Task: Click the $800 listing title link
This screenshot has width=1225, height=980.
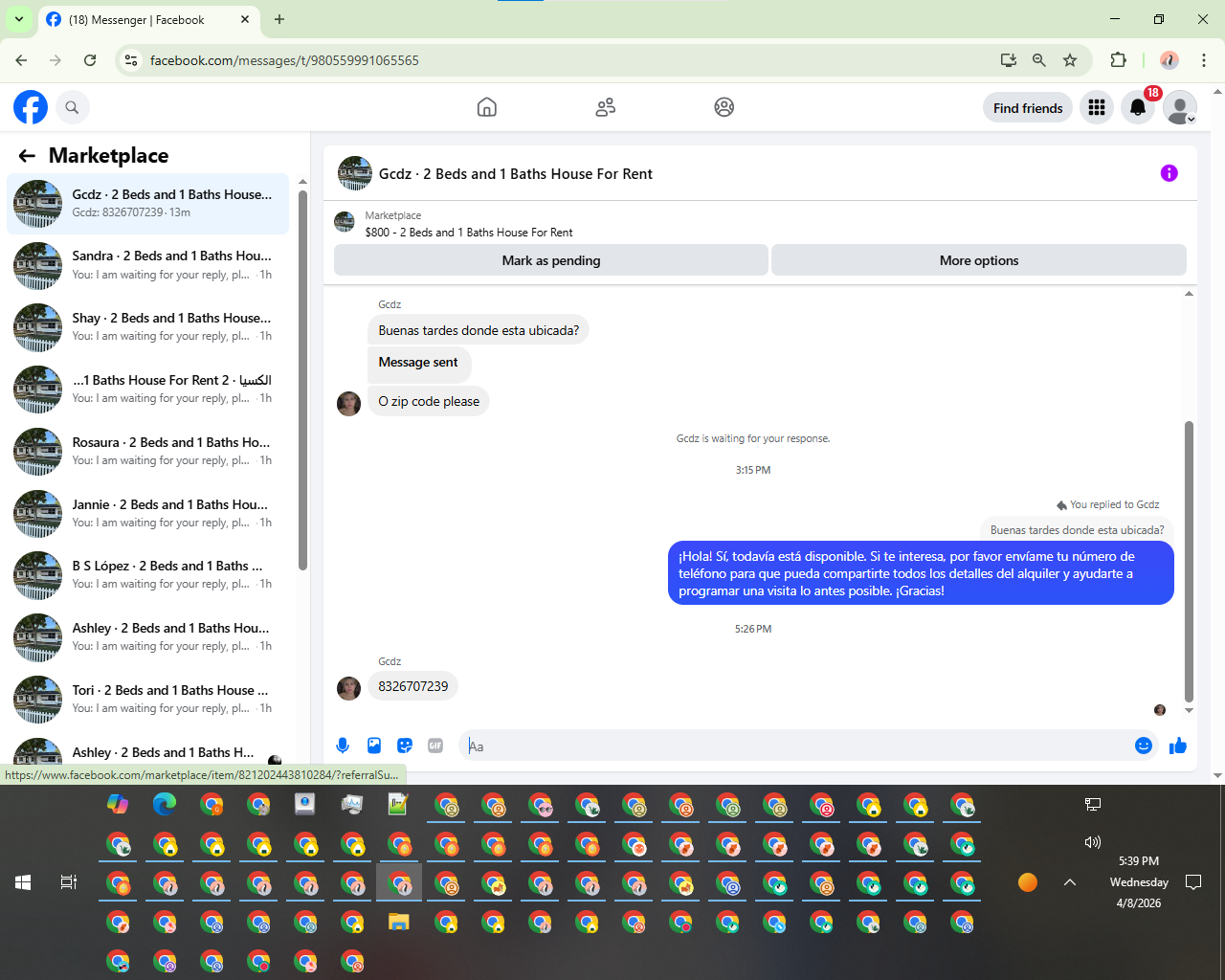Action: pos(469,233)
